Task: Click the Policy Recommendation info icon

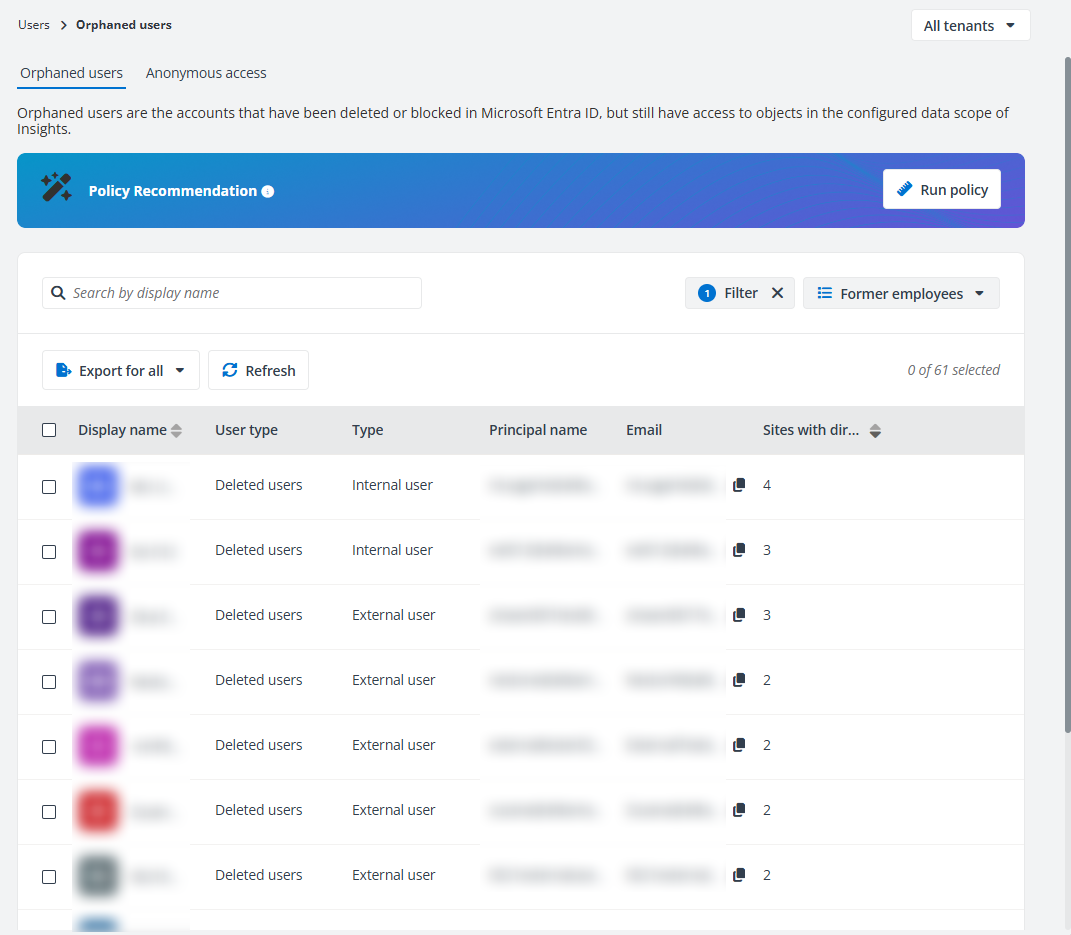Action: (268, 191)
